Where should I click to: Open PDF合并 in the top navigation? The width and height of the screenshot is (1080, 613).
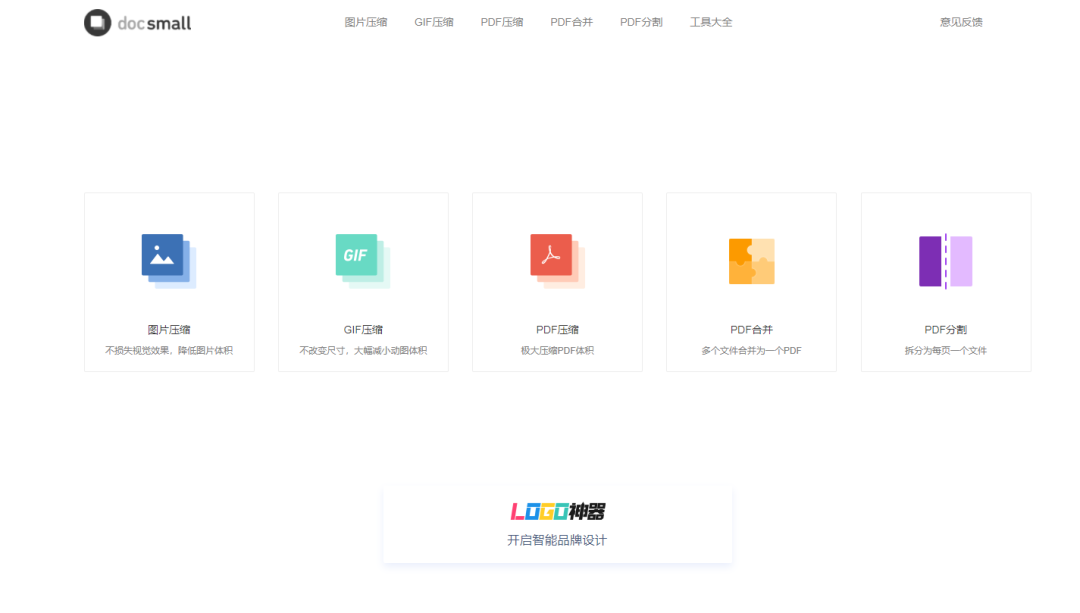(x=572, y=22)
